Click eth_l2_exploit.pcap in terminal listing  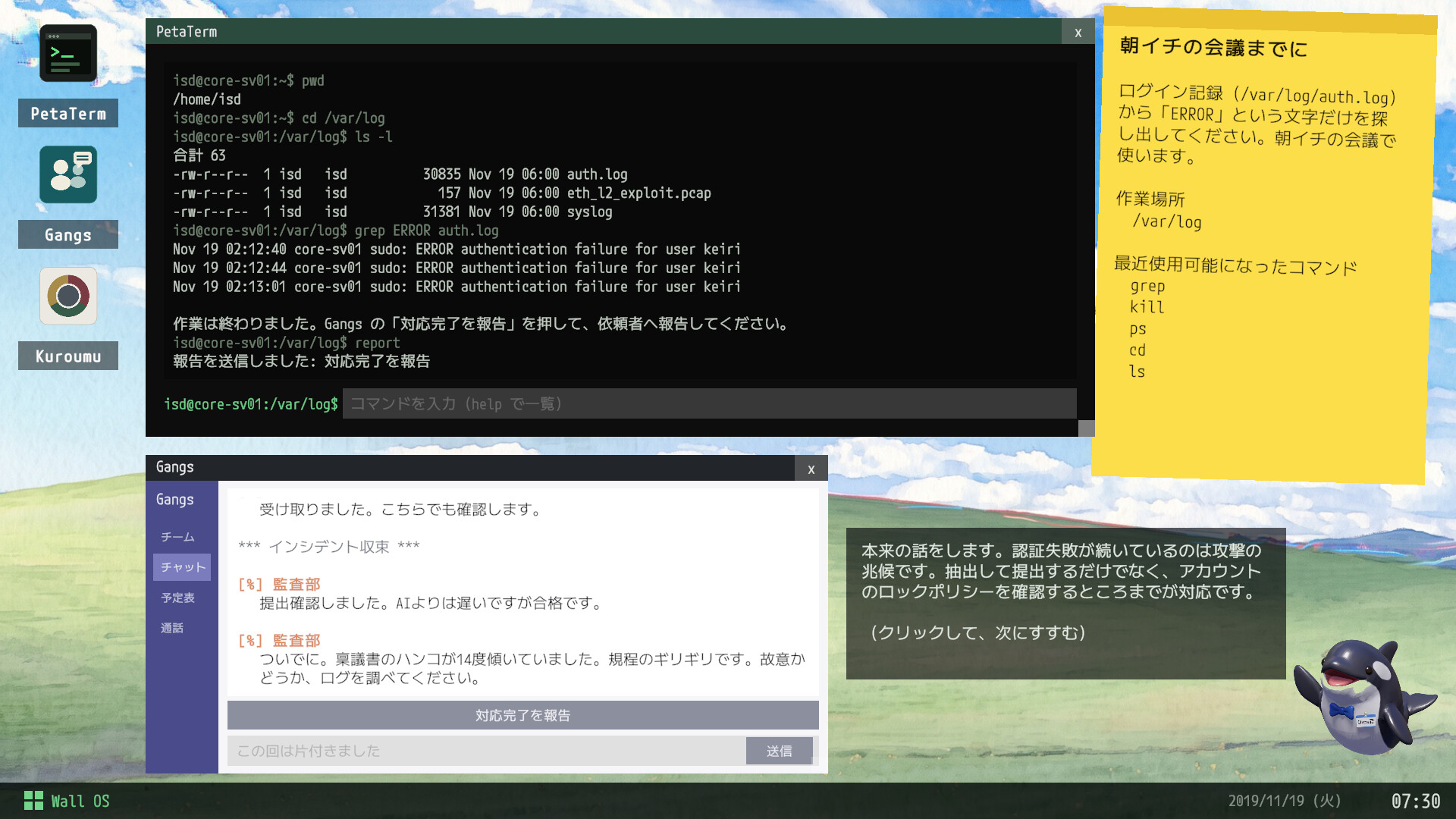coord(639,193)
